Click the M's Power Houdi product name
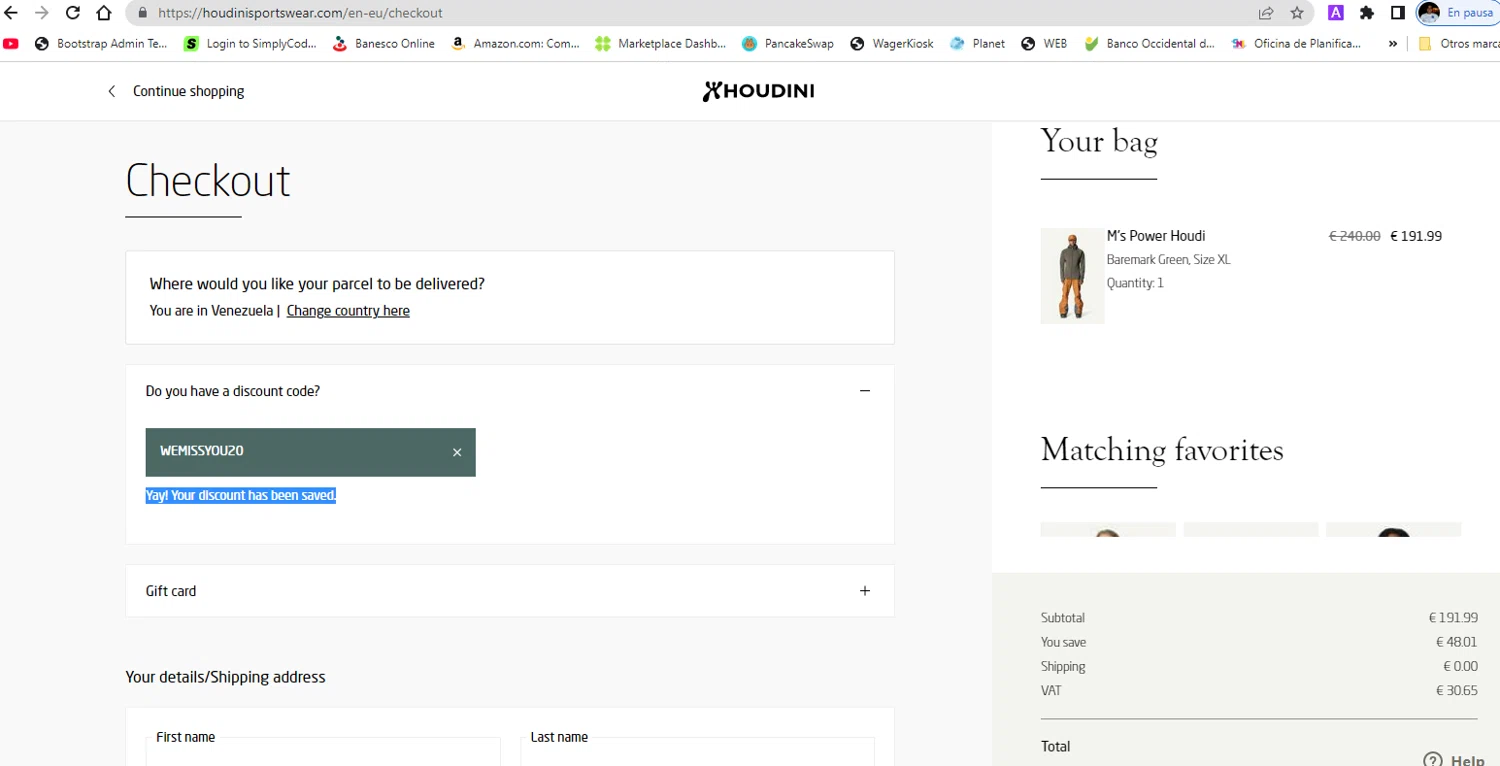The height and width of the screenshot is (766, 1500). pyautogui.click(x=1156, y=236)
